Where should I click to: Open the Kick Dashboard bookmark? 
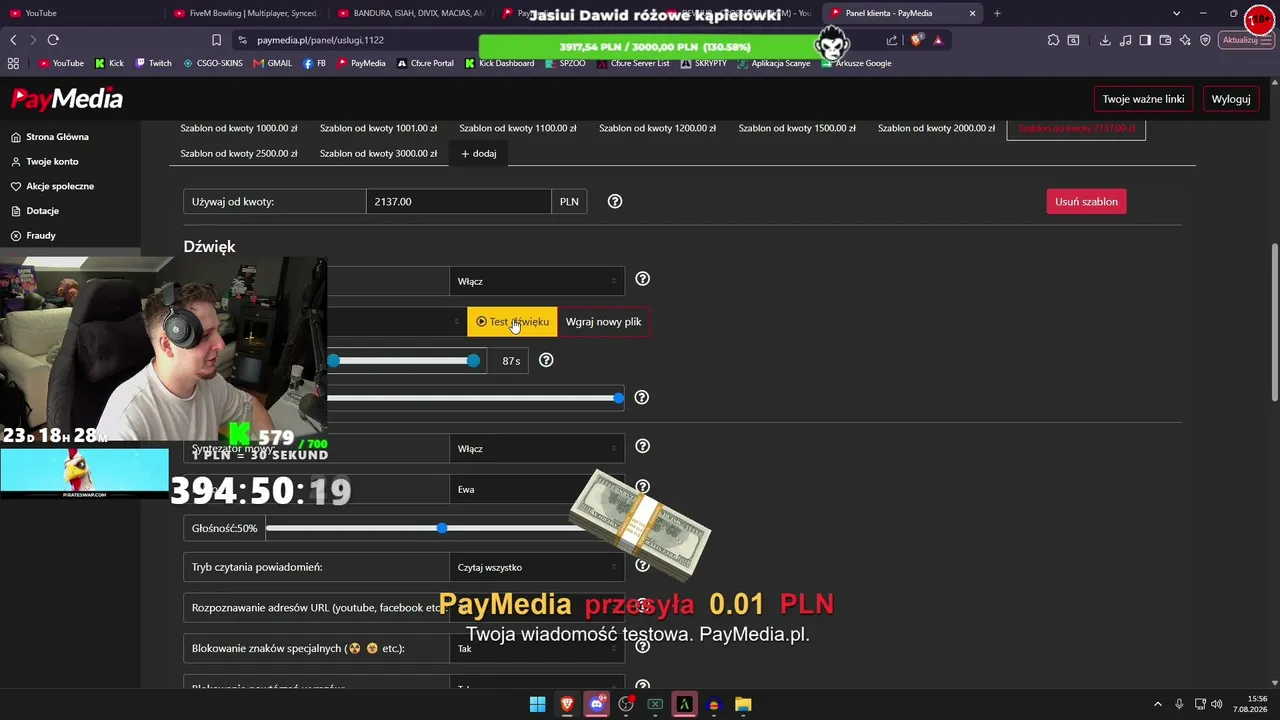tap(500, 63)
